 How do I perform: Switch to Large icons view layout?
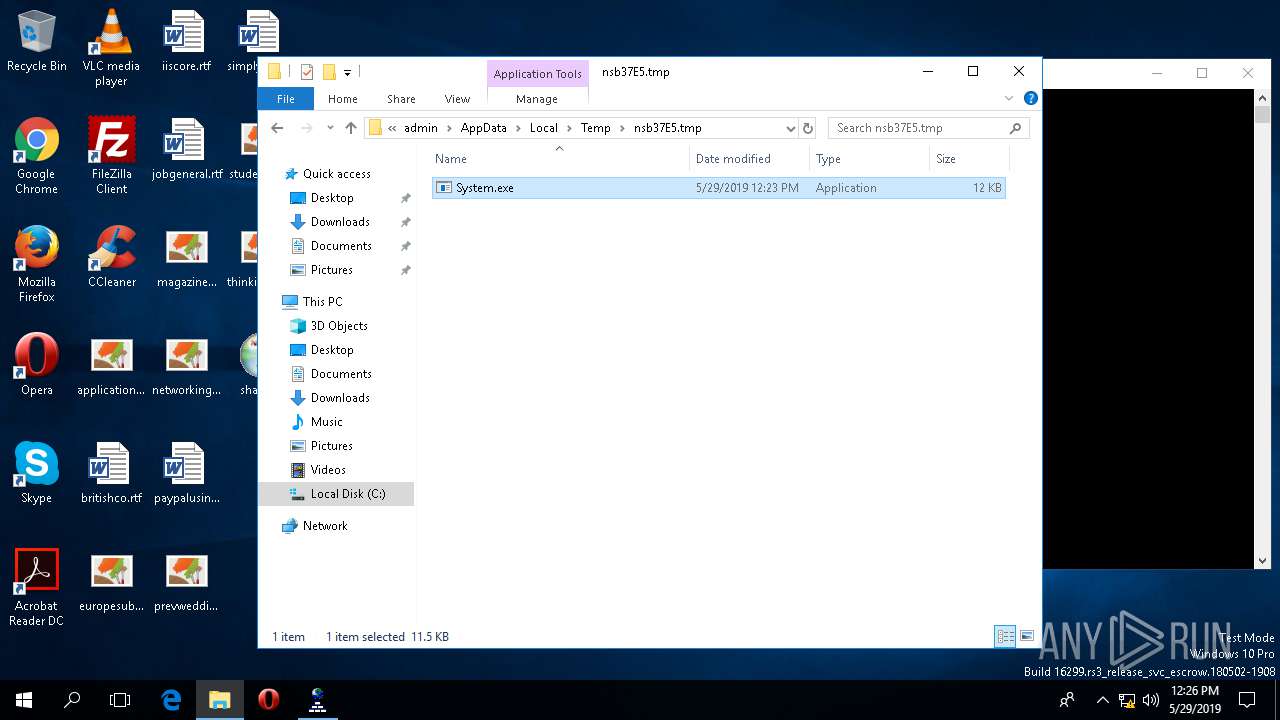tap(1026, 636)
